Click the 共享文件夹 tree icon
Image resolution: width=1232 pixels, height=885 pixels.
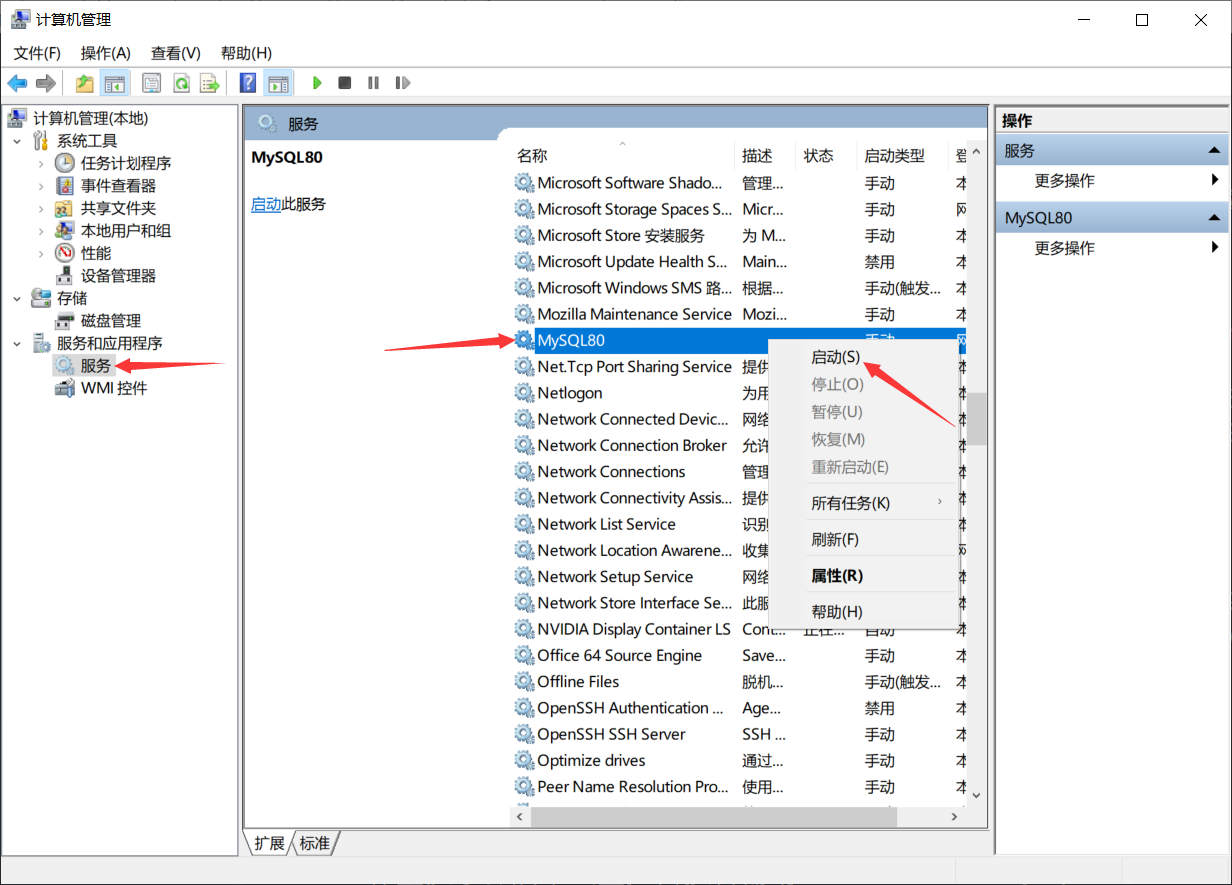coord(65,208)
